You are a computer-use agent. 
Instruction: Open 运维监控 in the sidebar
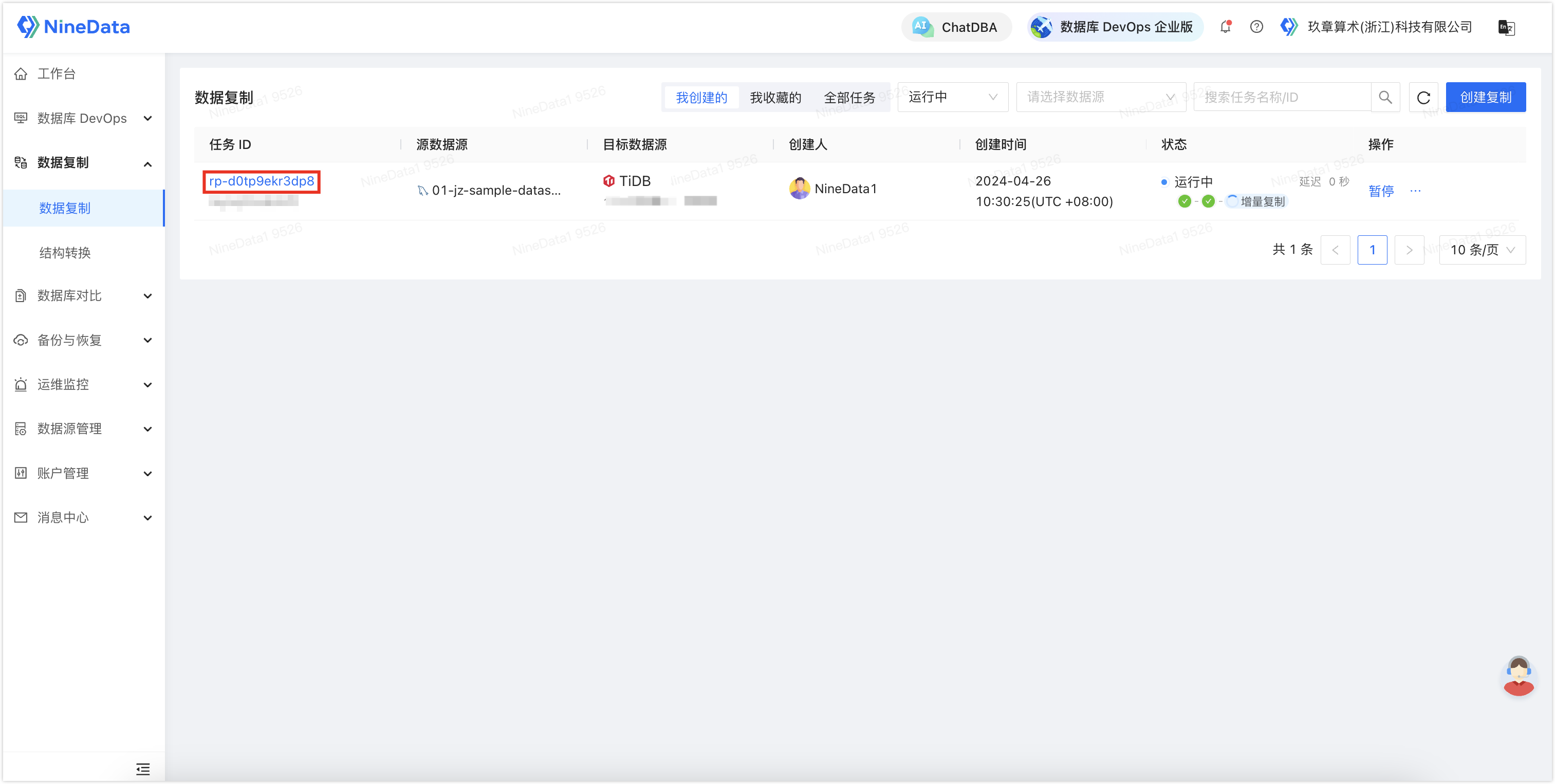tap(62, 384)
